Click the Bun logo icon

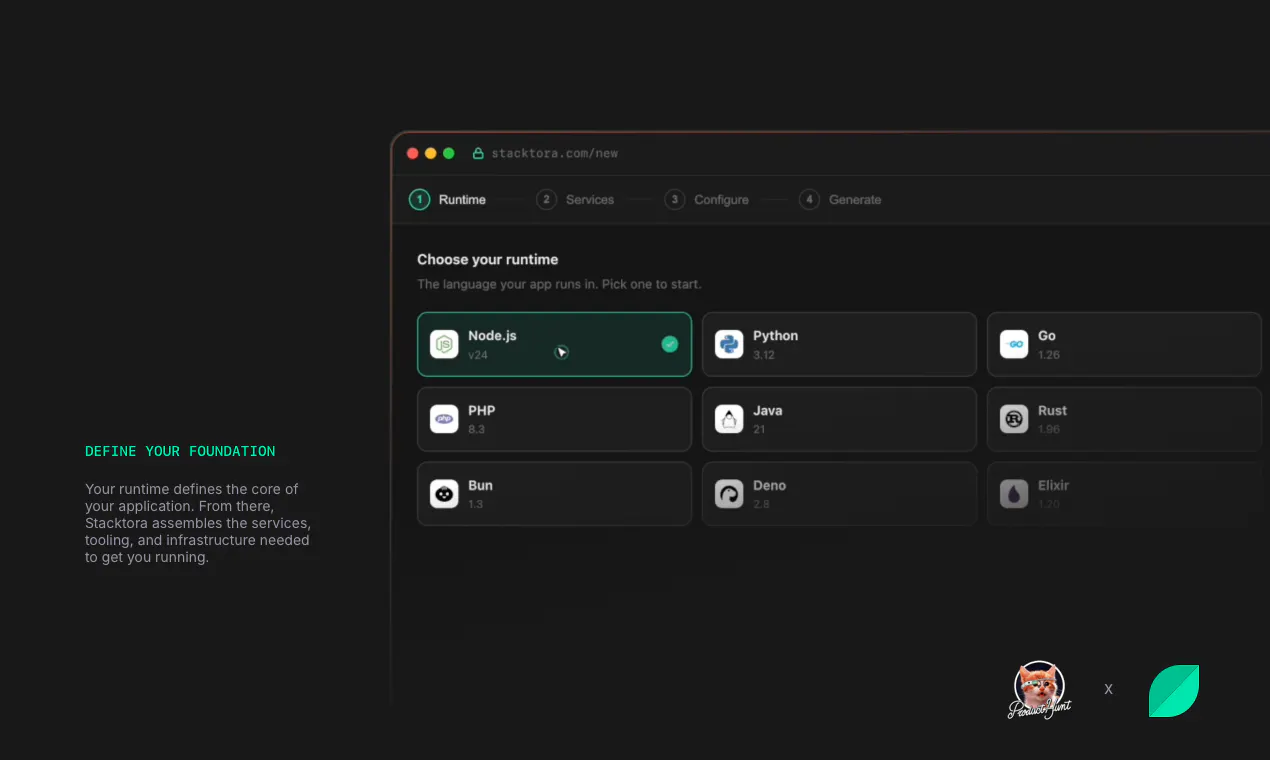coord(444,494)
